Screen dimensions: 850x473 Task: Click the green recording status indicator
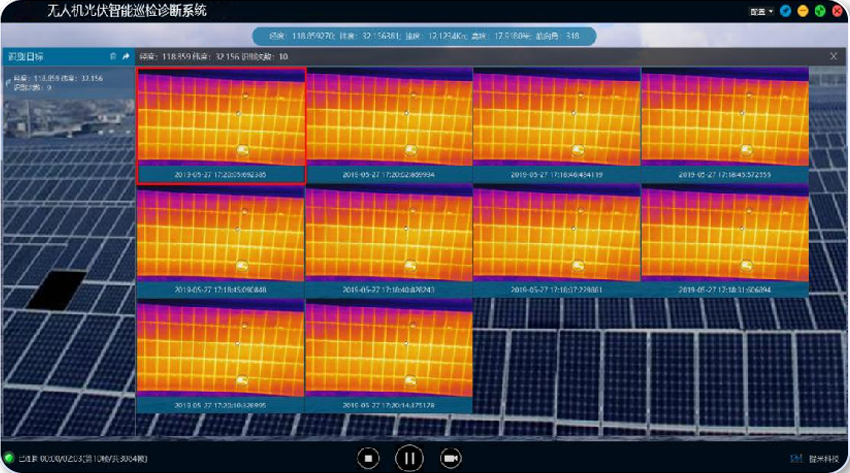tap(9, 458)
